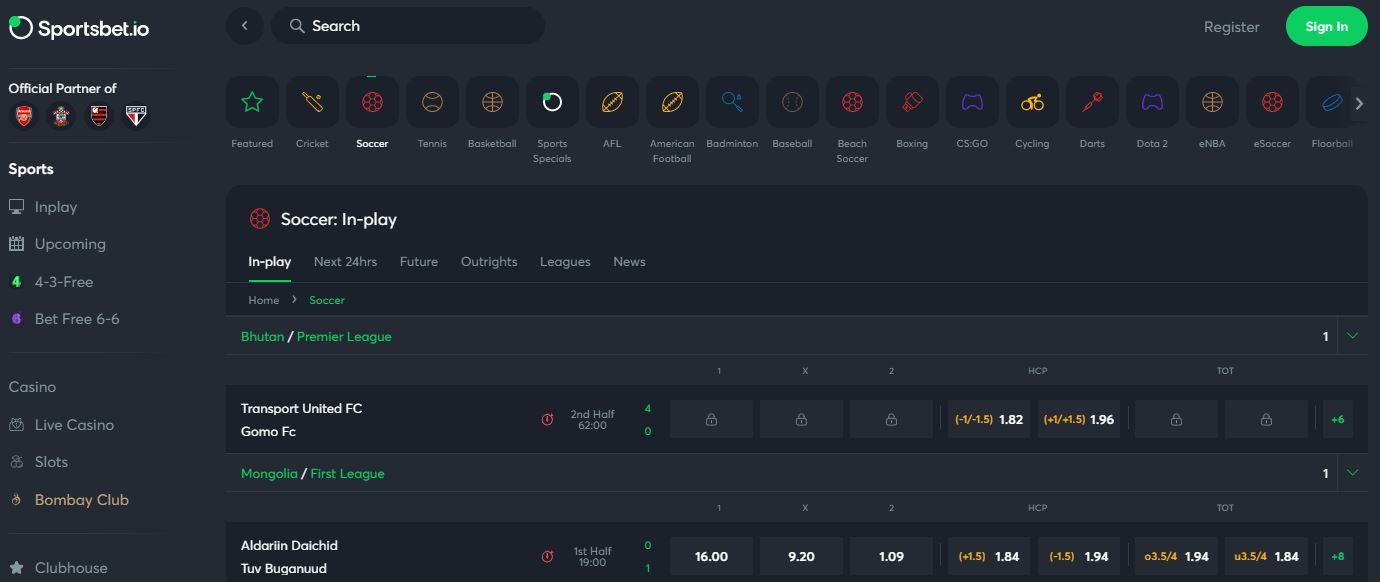
Task: Open the Featured sports star icon
Action: (x=252, y=102)
